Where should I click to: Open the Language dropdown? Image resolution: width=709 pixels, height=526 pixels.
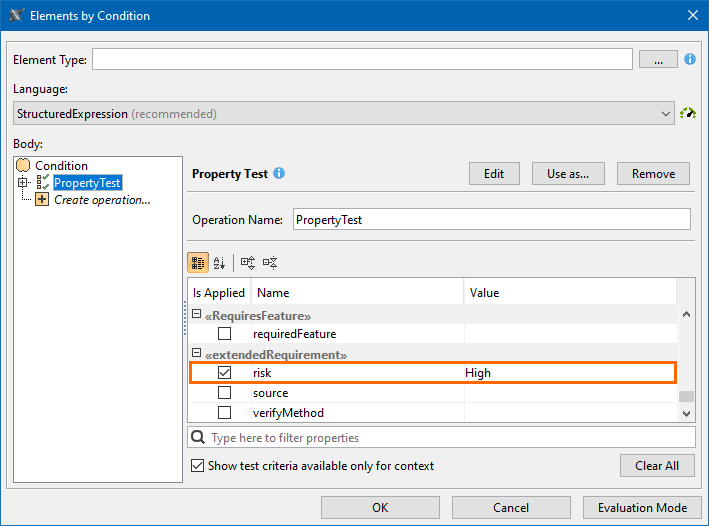click(x=667, y=114)
